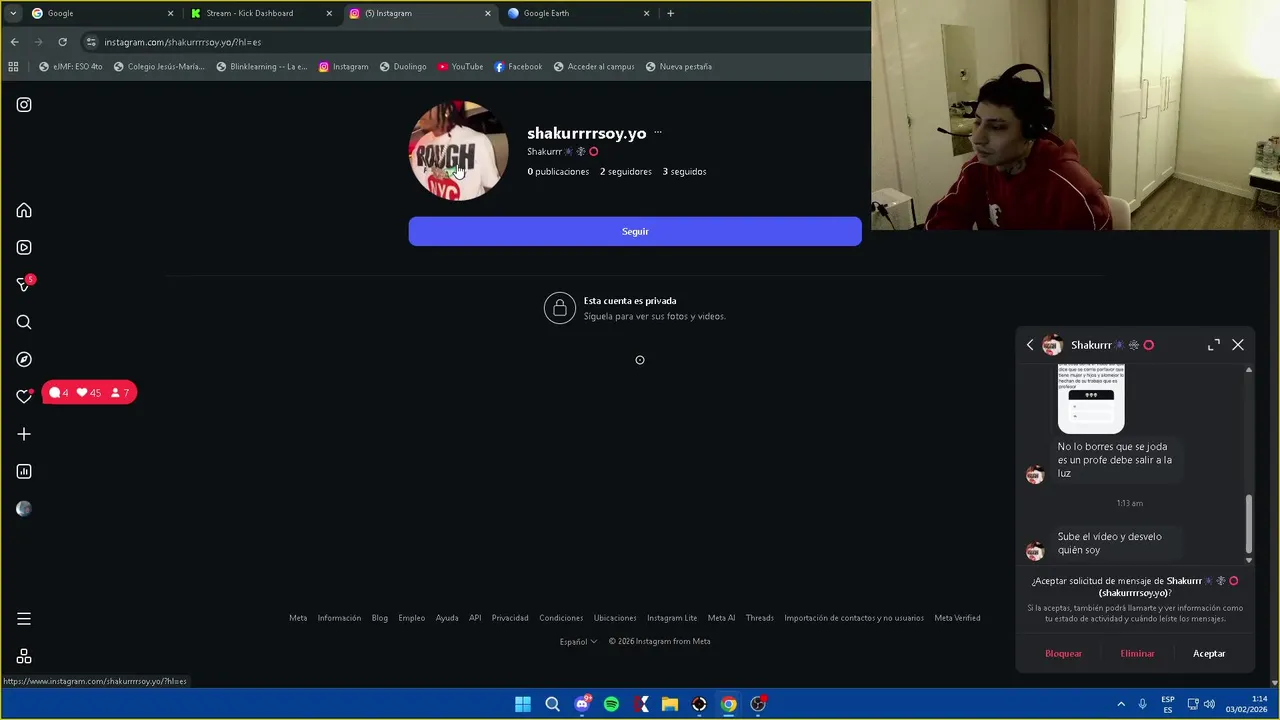This screenshot has width=1280, height=720.
Task: Open the Duolingo bookmark
Action: pos(403,67)
